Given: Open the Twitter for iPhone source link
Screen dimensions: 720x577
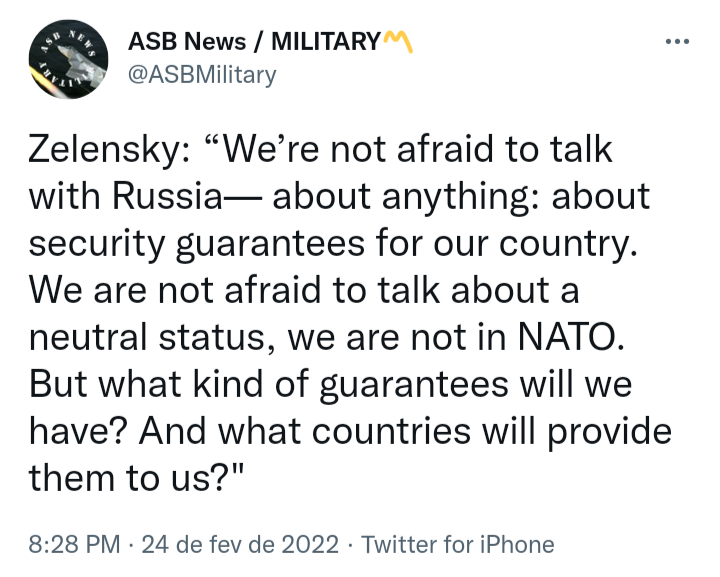Looking at the screenshot, I should [x=457, y=545].
